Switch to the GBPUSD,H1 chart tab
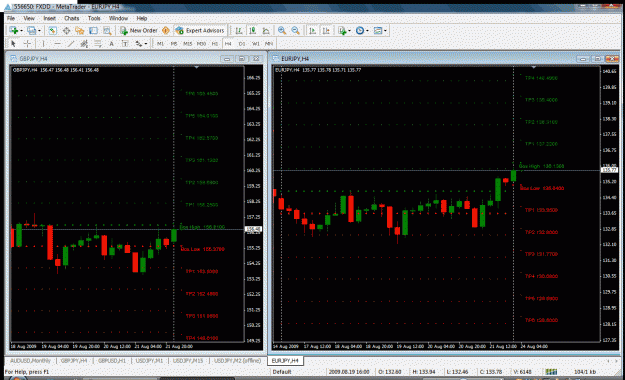 coord(112,361)
